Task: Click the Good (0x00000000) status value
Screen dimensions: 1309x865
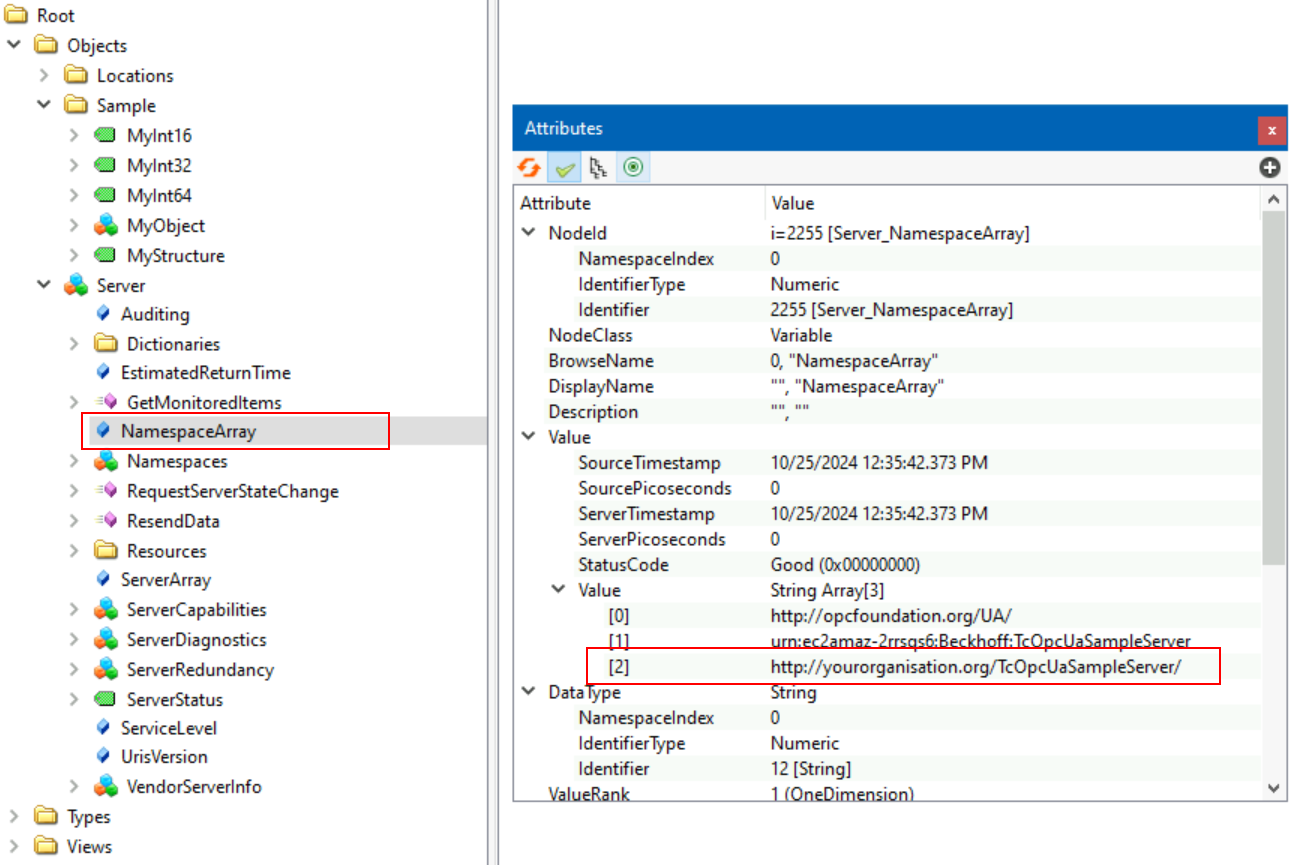Action: coord(845,565)
